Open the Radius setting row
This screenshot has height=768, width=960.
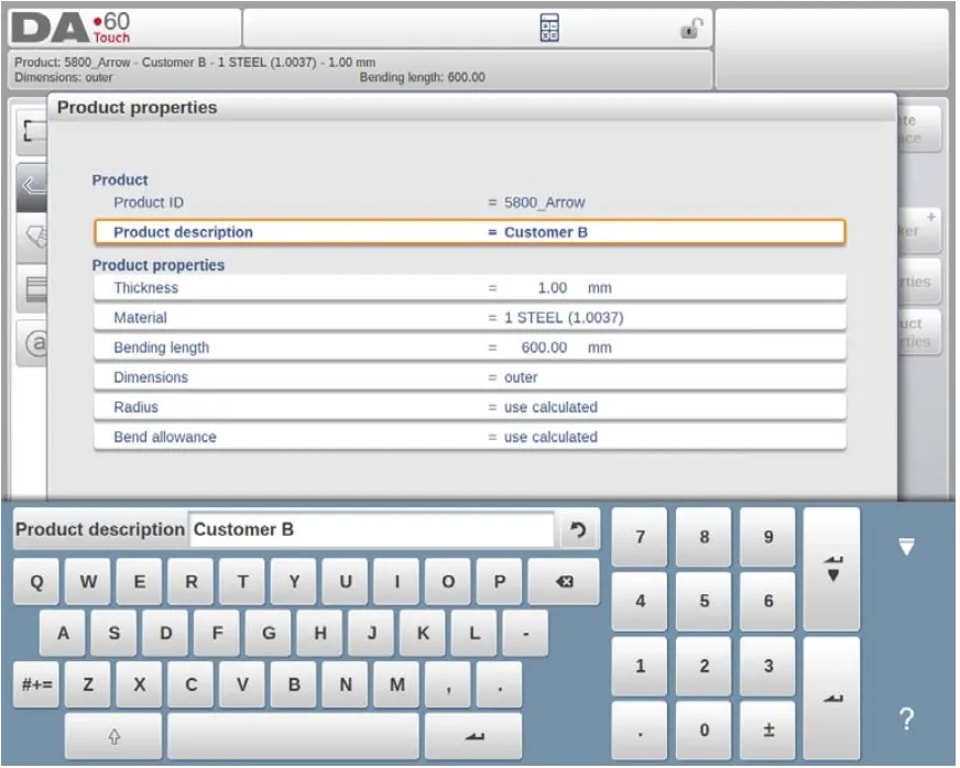(470, 408)
